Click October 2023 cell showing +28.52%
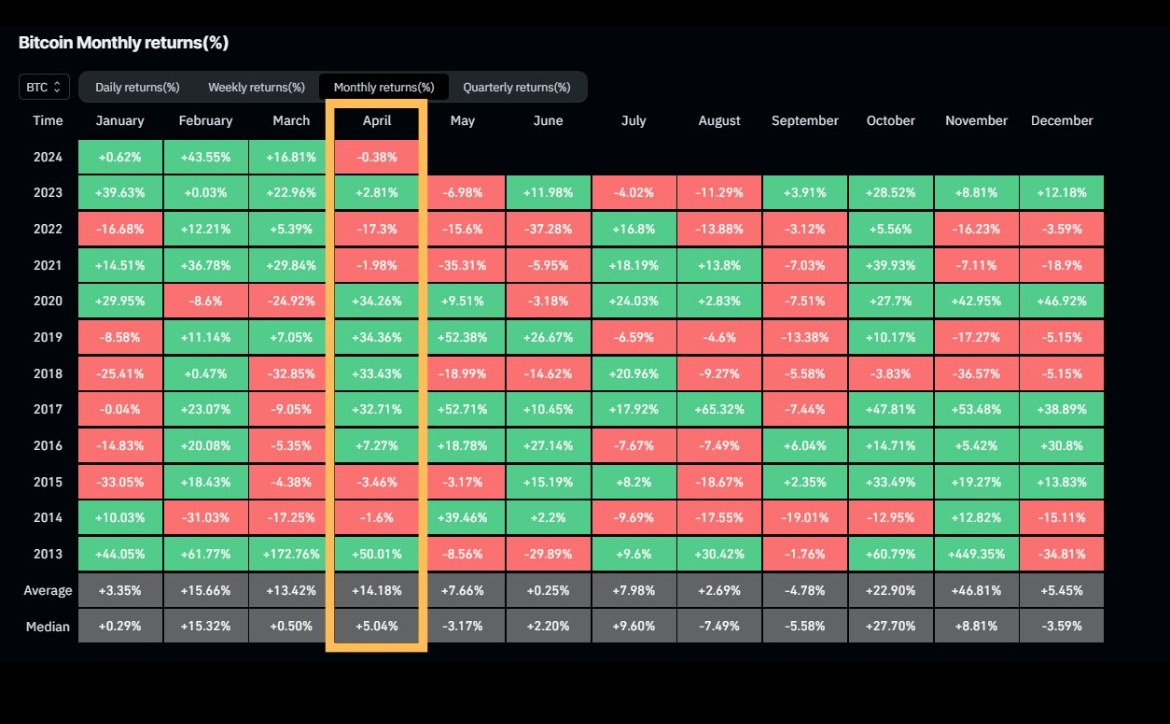 click(890, 193)
